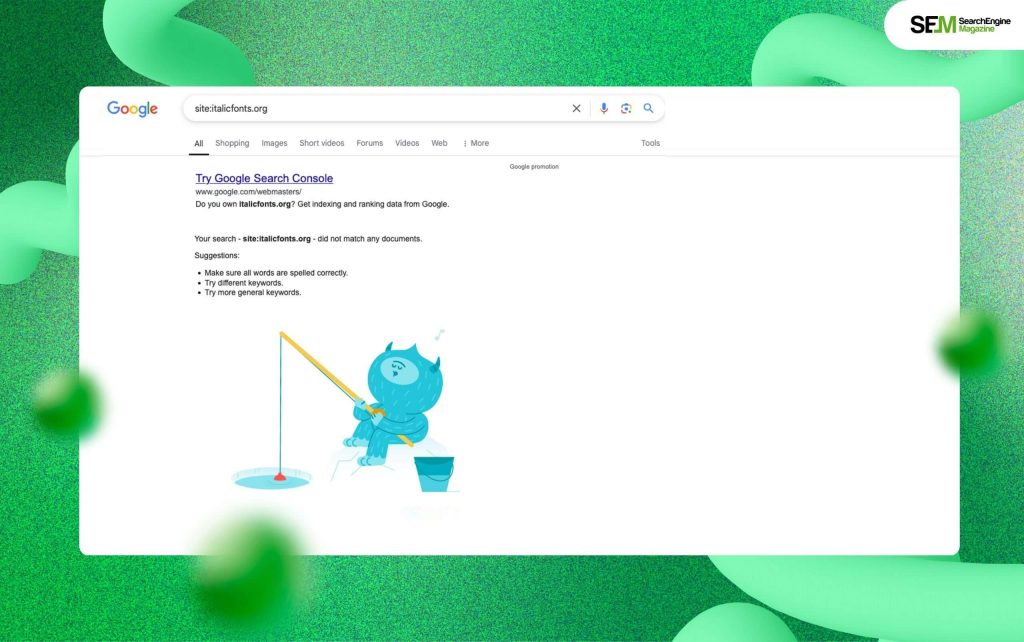
Task: Open Google Lens image search icon
Action: [626, 108]
